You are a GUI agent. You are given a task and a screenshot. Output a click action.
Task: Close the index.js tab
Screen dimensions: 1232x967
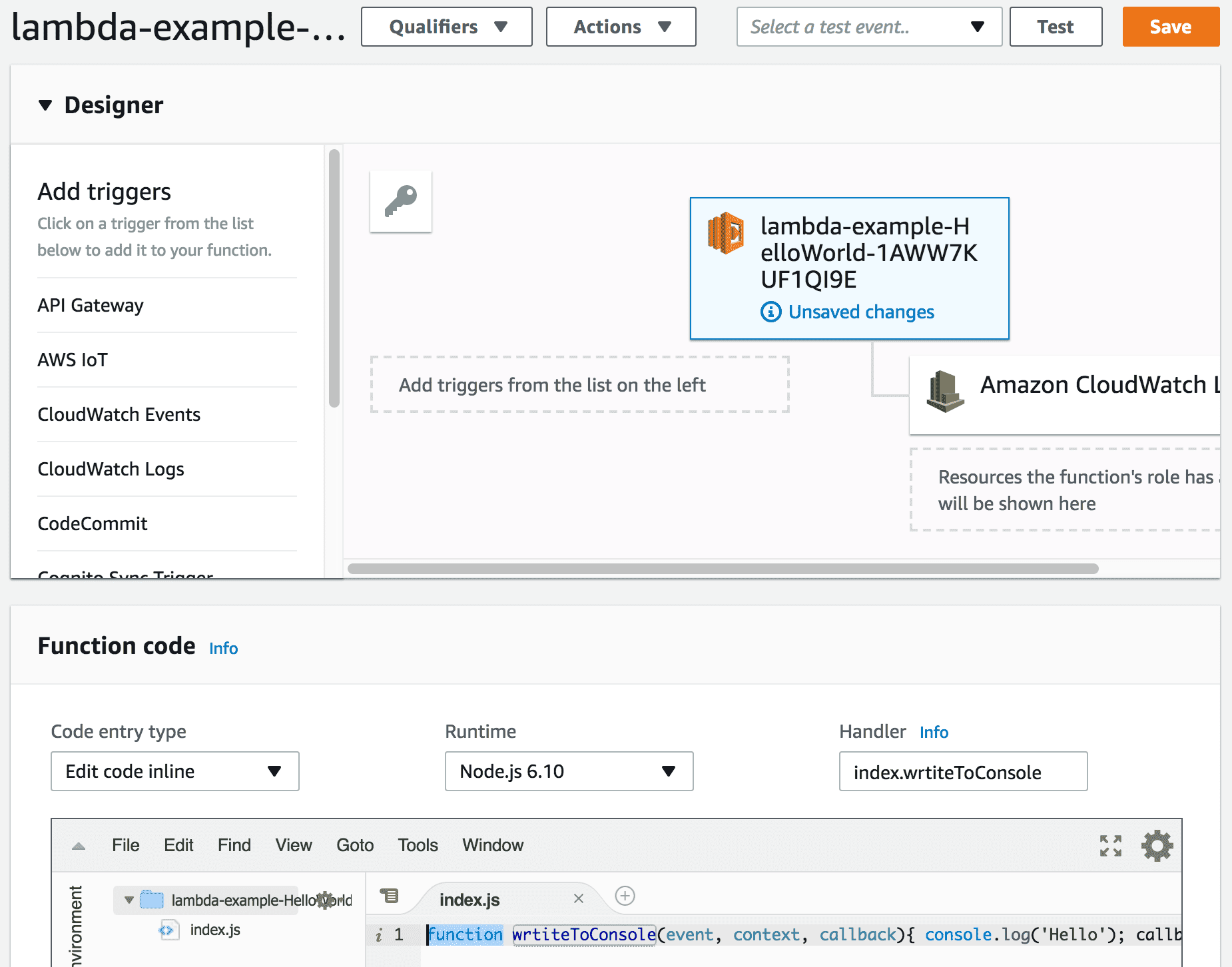click(x=578, y=898)
